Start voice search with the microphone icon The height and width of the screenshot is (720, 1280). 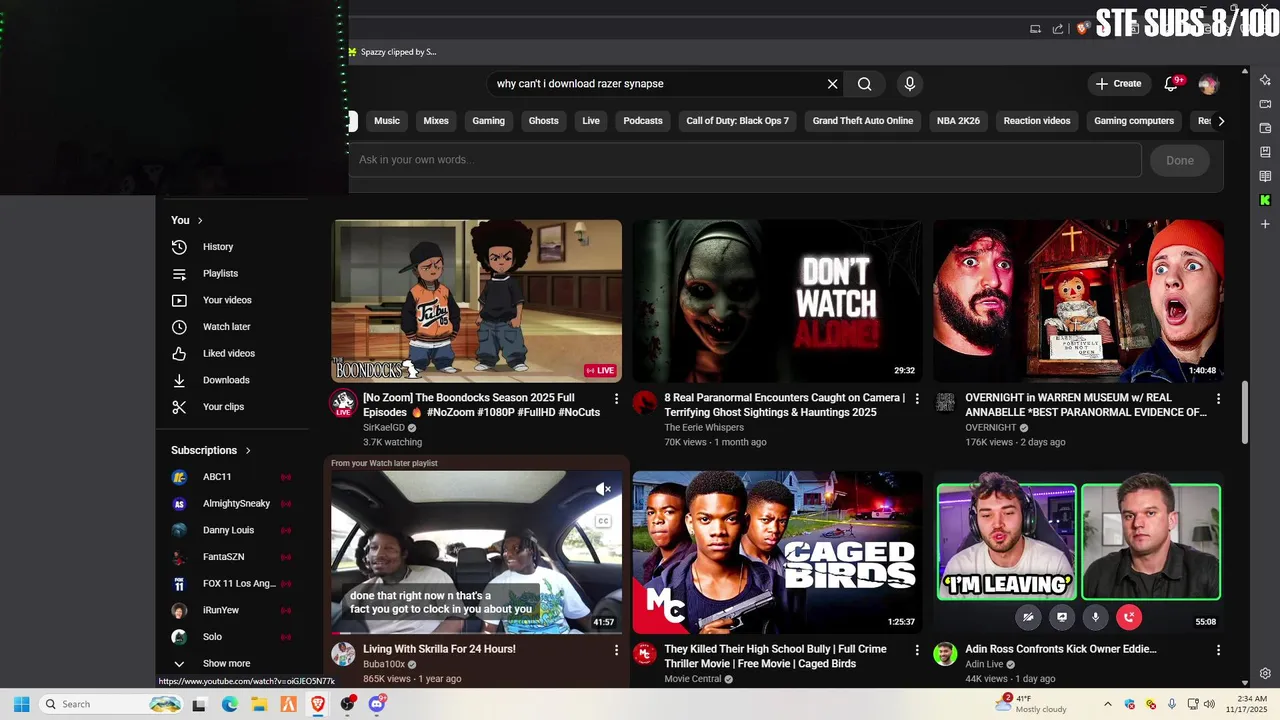click(x=910, y=84)
